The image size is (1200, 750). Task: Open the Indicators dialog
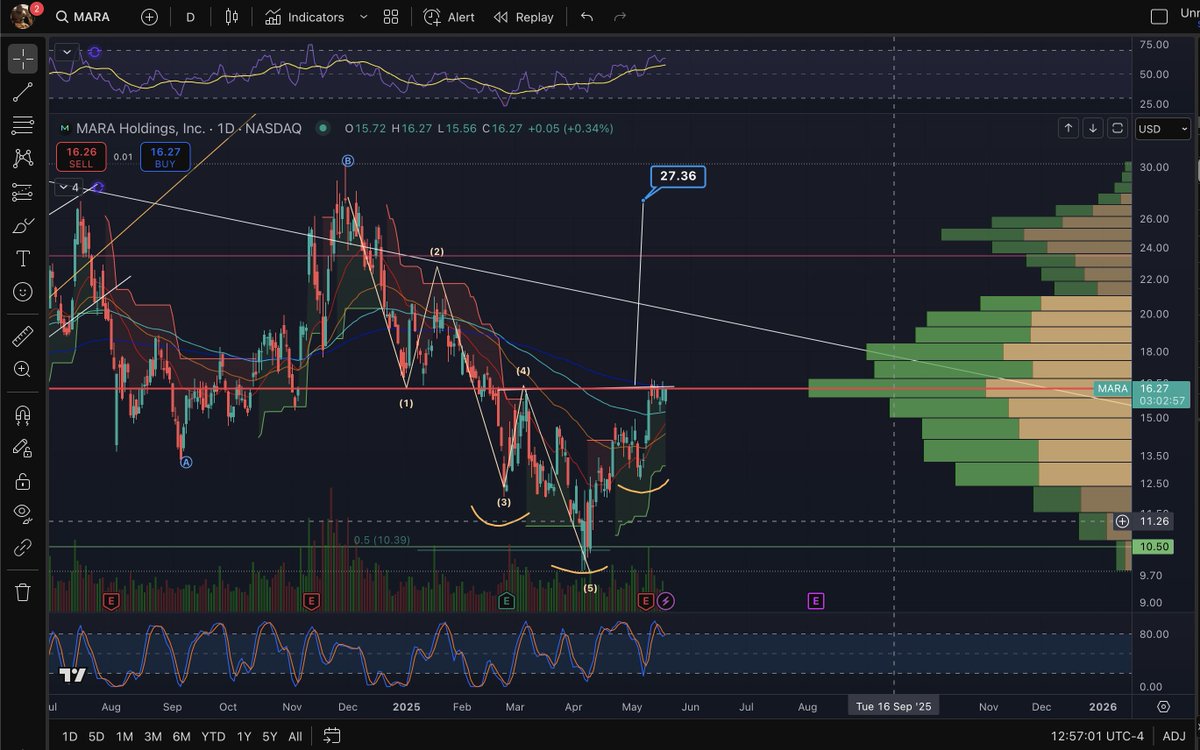(x=305, y=17)
